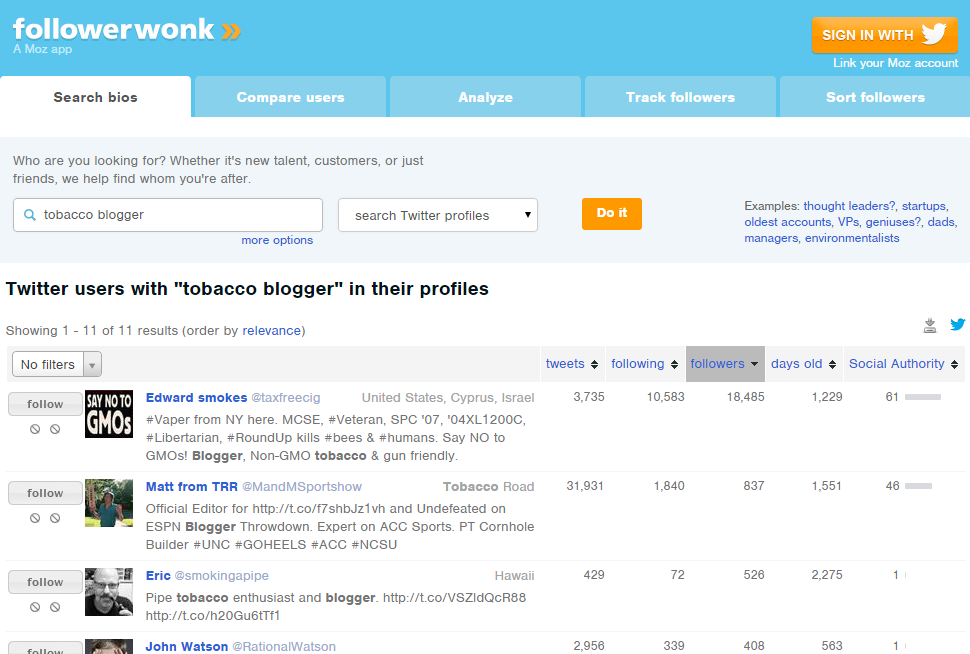The height and width of the screenshot is (654, 970).
Task: Click Hawaii location text
Action: 514,576
